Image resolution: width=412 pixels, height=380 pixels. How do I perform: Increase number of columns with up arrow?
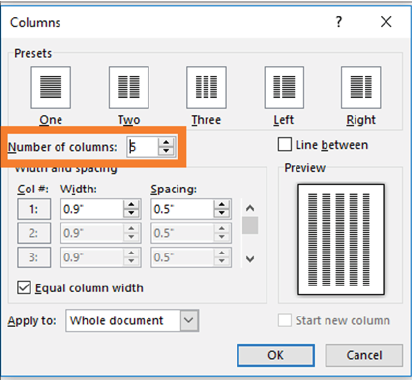[166, 142]
